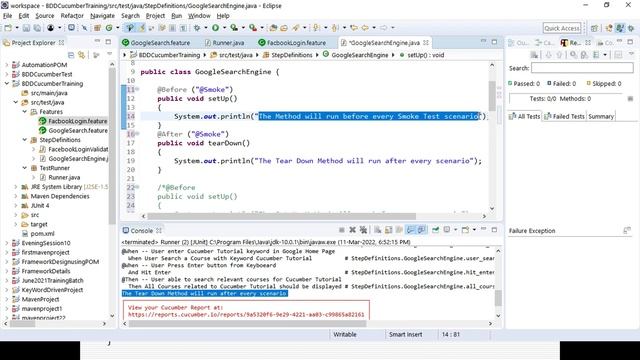Screen dimensions: 640x360
Task: Open the Open Perspective icon
Action: 594,28
